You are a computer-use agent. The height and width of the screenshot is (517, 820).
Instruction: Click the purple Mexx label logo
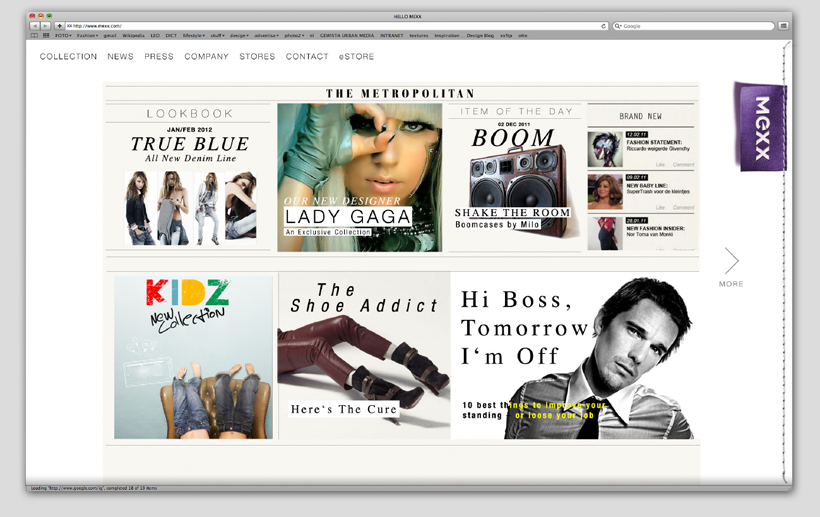point(761,127)
